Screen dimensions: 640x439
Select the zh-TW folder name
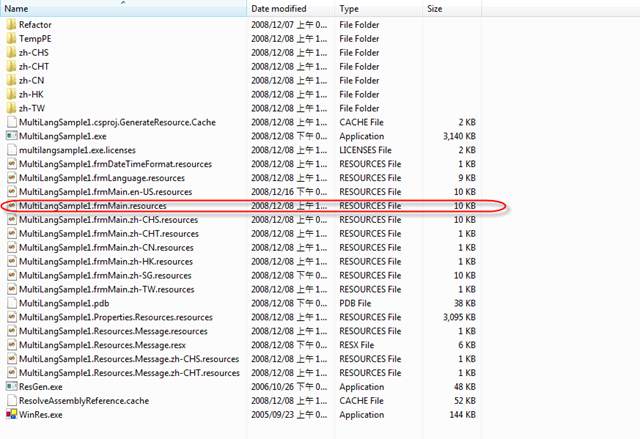pyautogui.click(x=32, y=108)
